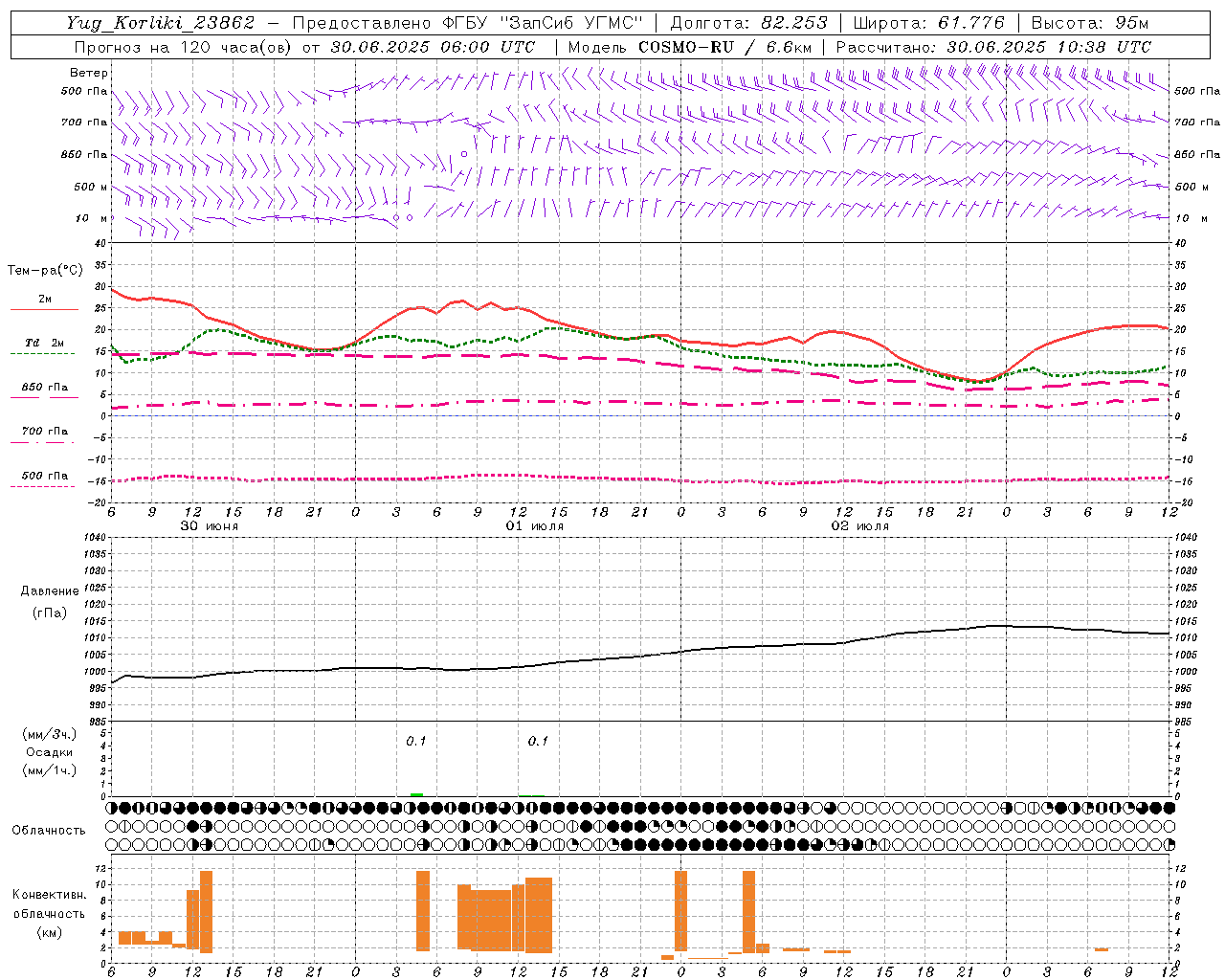Click the (гПа) pressure unit label
Screen dimensions: 1225x980
50,613
